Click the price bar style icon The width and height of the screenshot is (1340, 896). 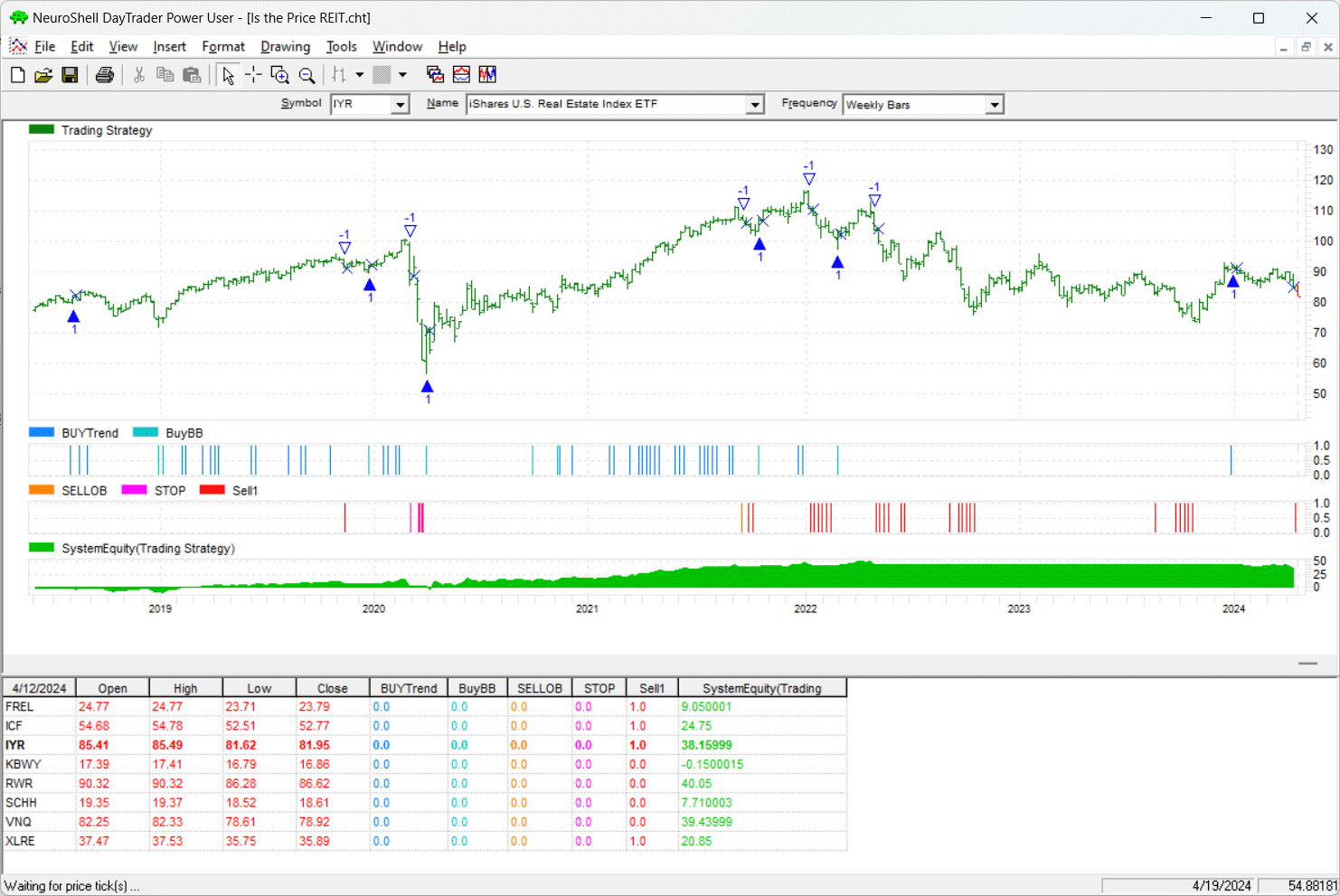(339, 75)
